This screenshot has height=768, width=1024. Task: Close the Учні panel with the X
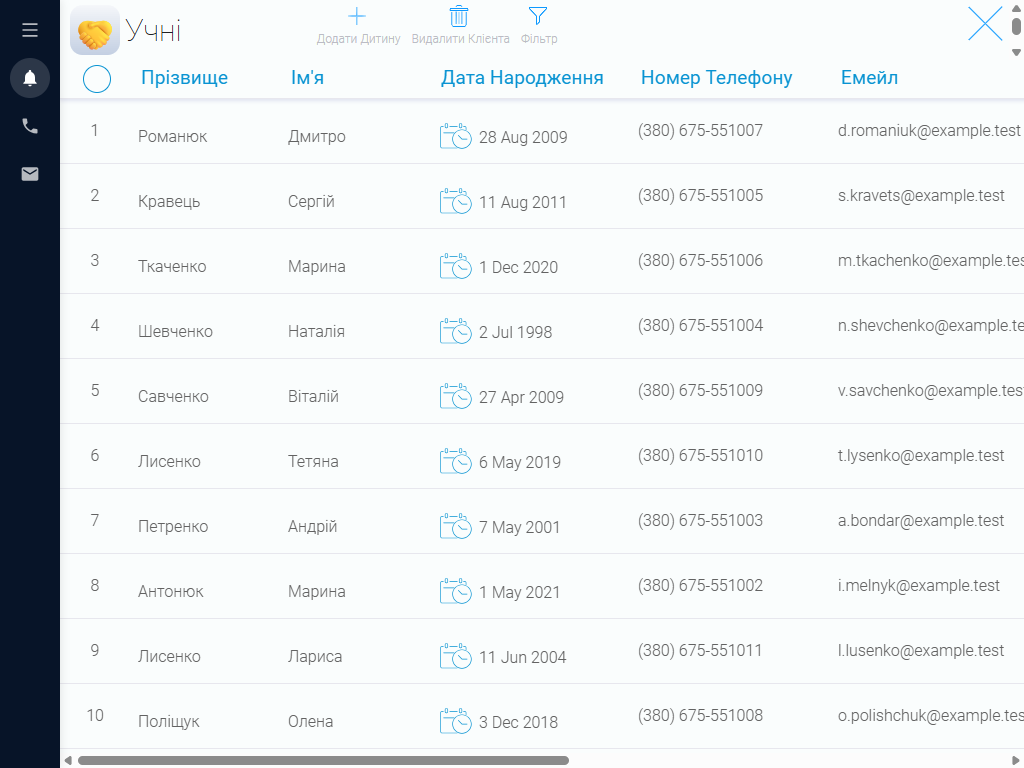(x=985, y=24)
